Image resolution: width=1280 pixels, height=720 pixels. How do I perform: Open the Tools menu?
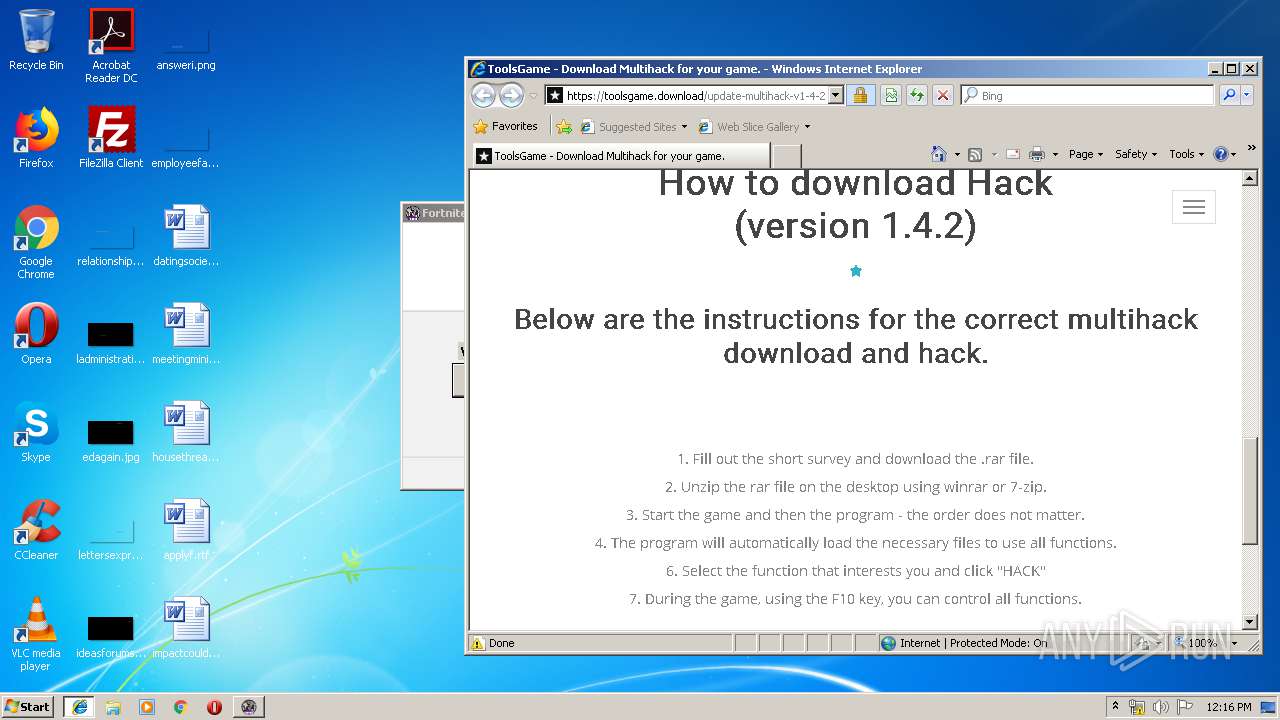click(x=1186, y=154)
